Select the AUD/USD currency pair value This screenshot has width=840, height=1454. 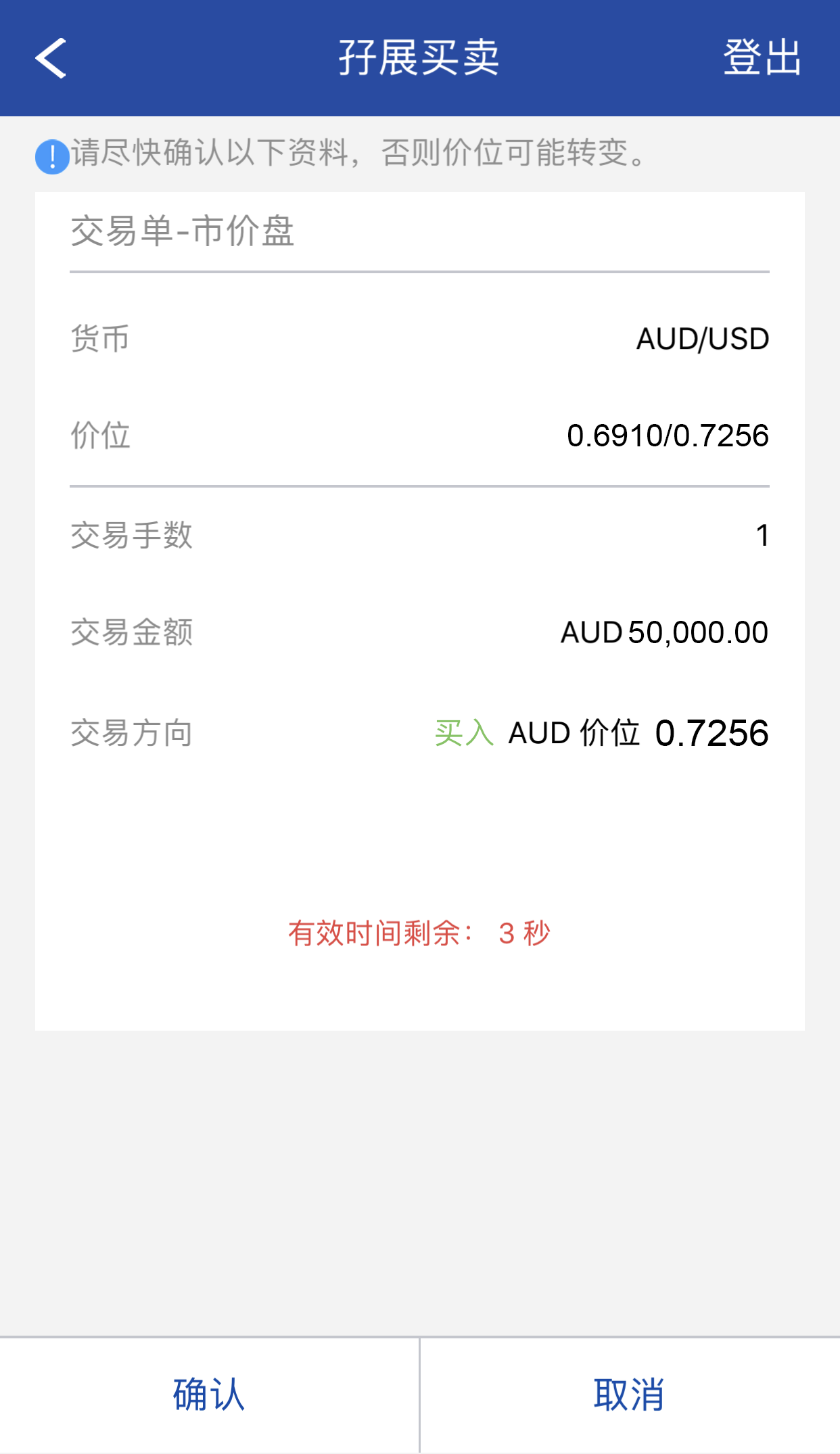pyautogui.click(x=702, y=339)
